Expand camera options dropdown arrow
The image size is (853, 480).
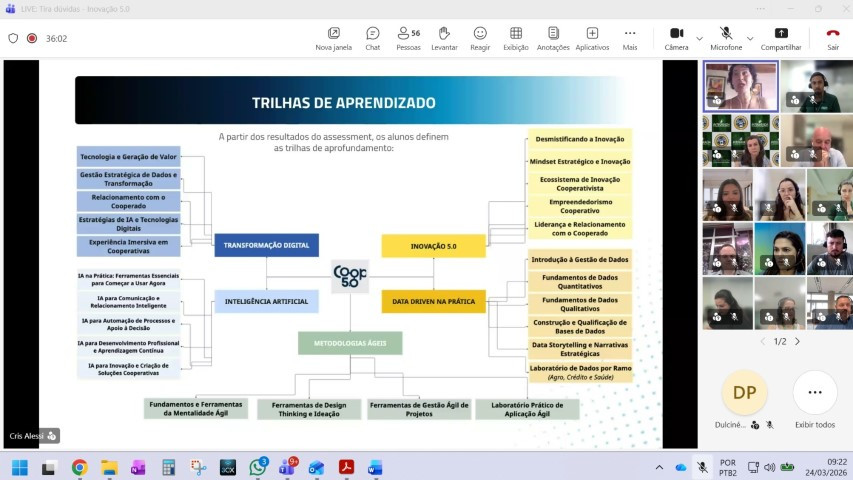[x=699, y=38]
